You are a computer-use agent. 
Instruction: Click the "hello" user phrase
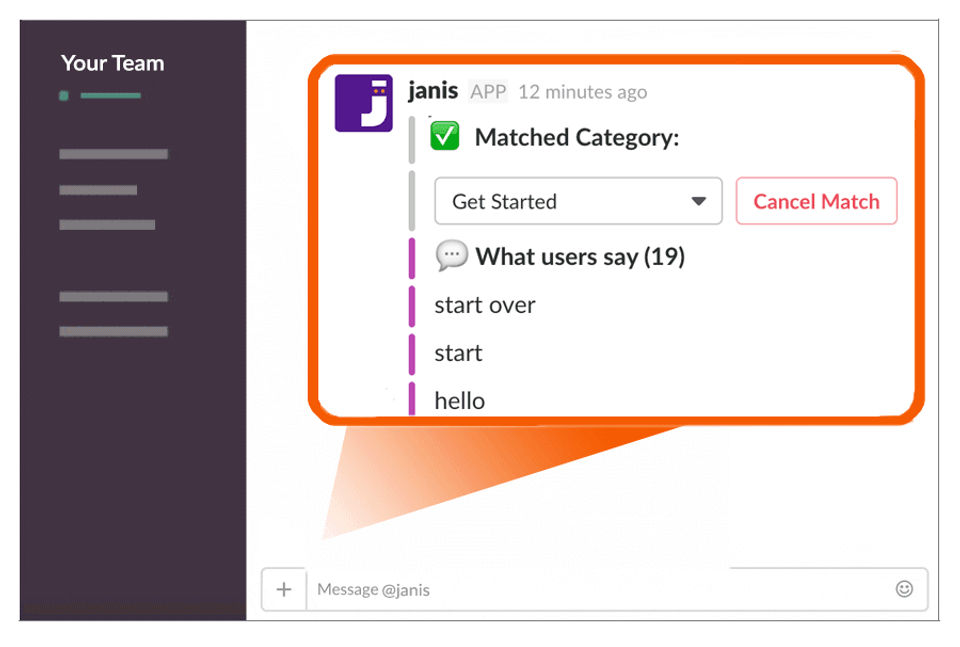(459, 401)
